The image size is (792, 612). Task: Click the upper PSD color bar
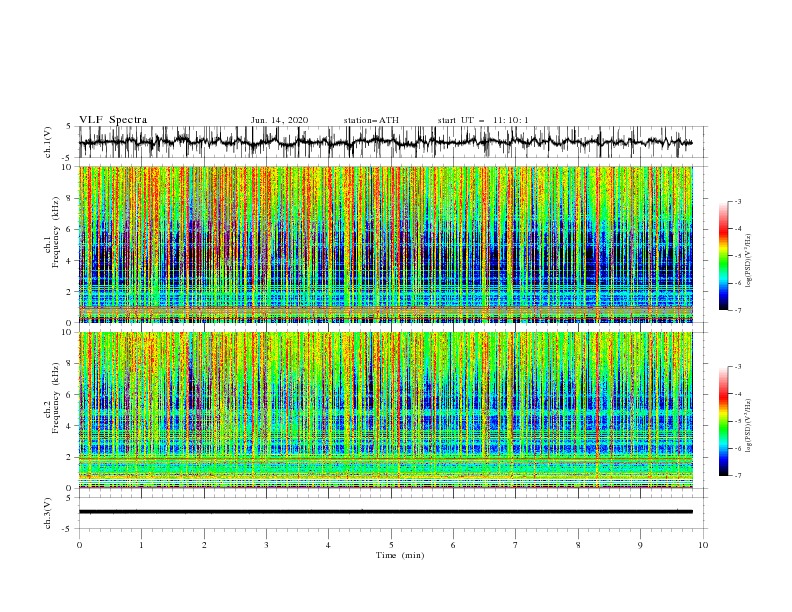[x=724, y=256]
